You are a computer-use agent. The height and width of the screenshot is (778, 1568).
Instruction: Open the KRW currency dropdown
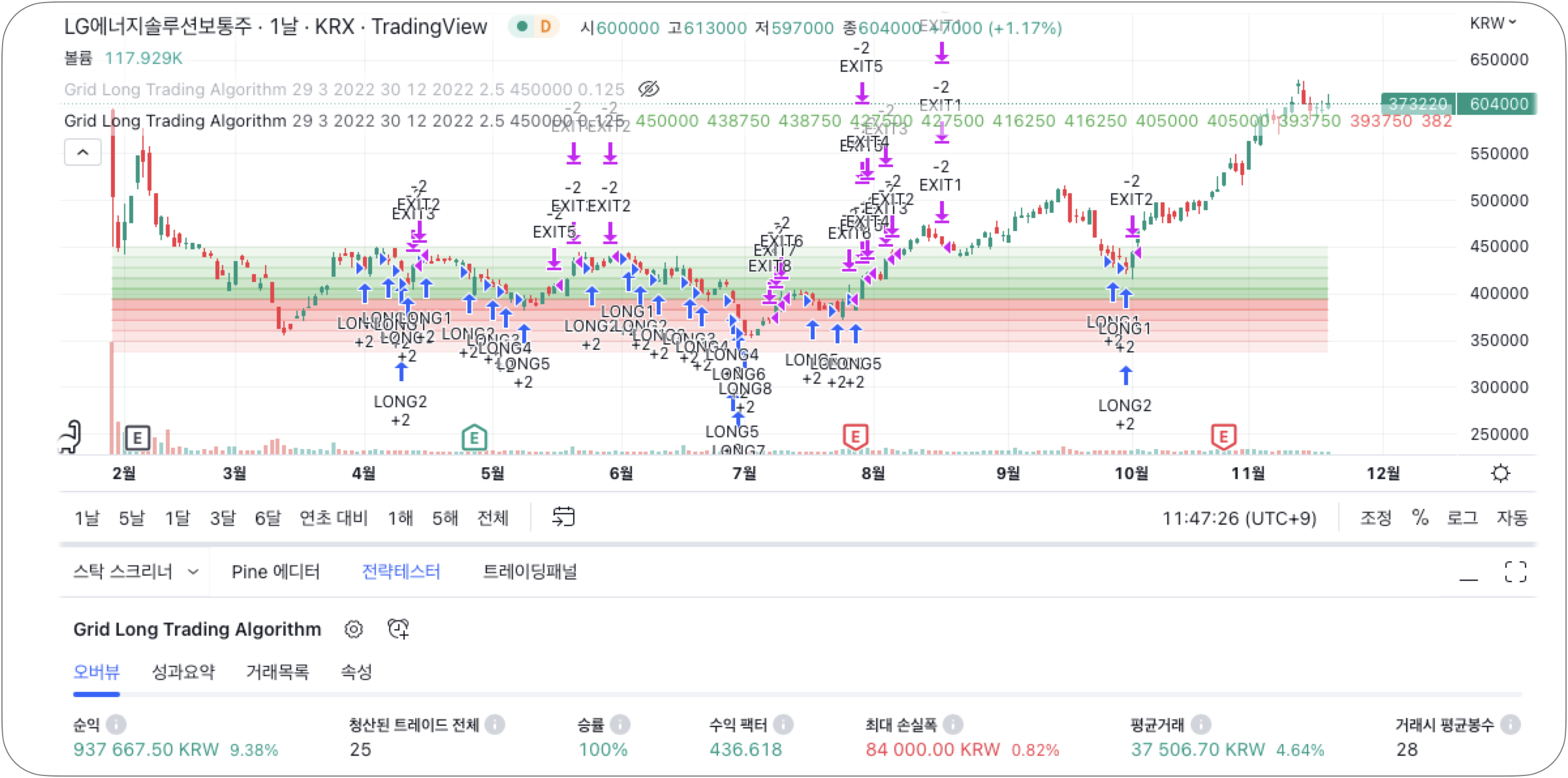click(1492, 23)
